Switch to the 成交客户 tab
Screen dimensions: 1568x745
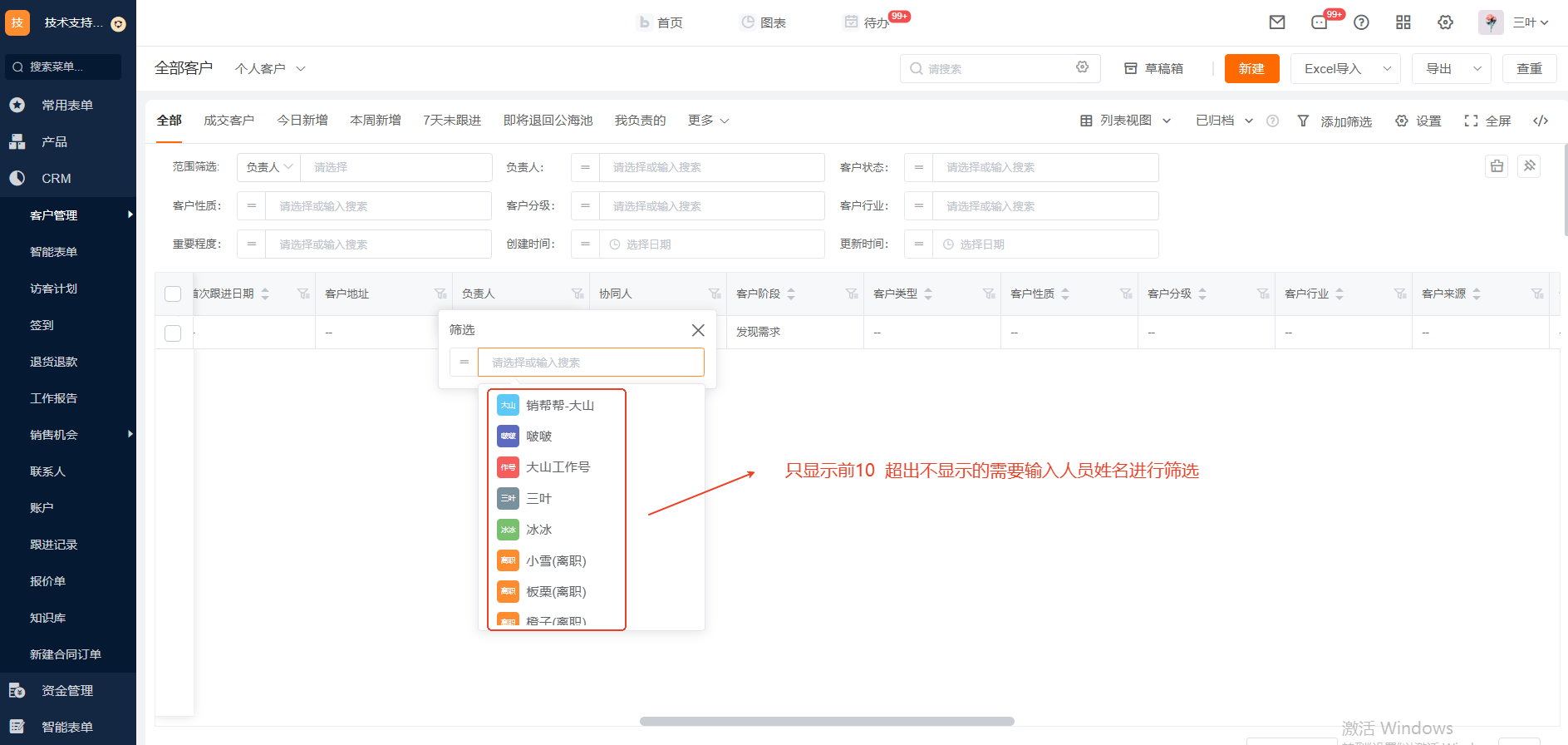229,121
